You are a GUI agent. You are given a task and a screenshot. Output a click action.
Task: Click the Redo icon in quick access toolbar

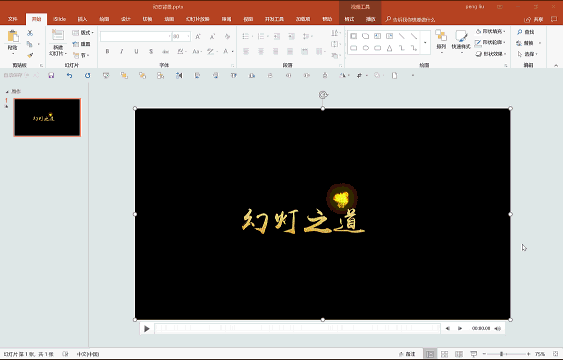pos(87,75)
